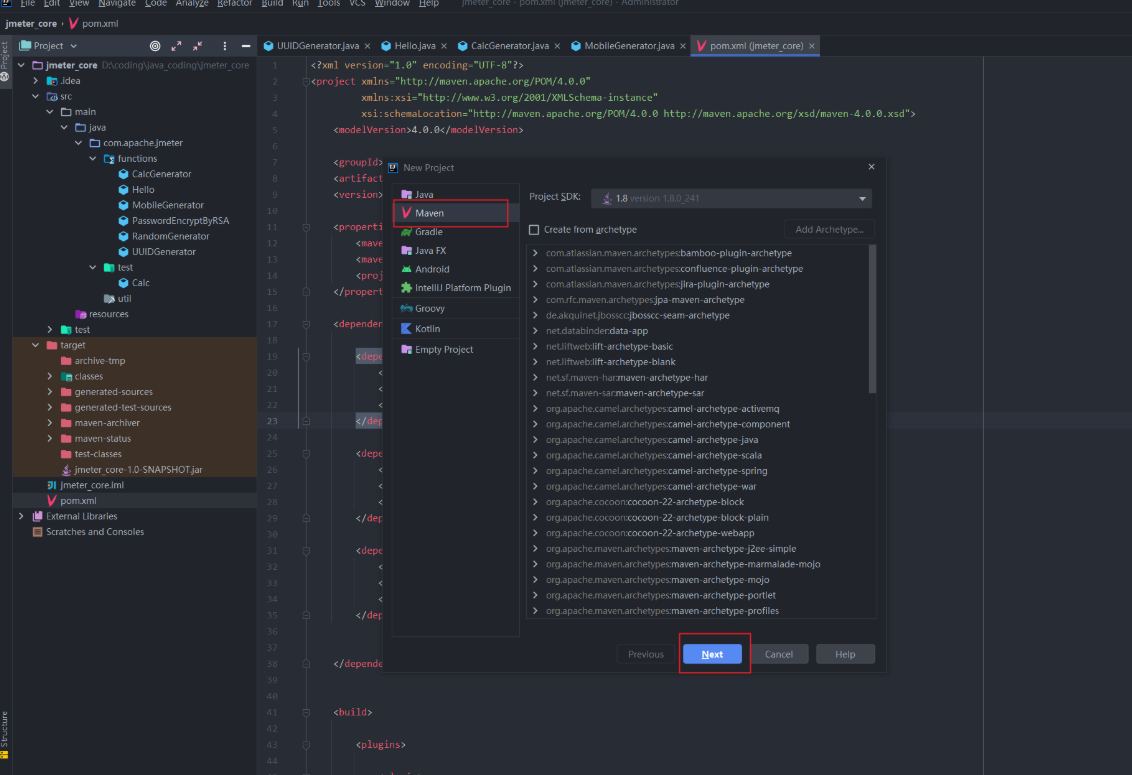
Task: Open the Navigate menu
Action: coord(116,4)
